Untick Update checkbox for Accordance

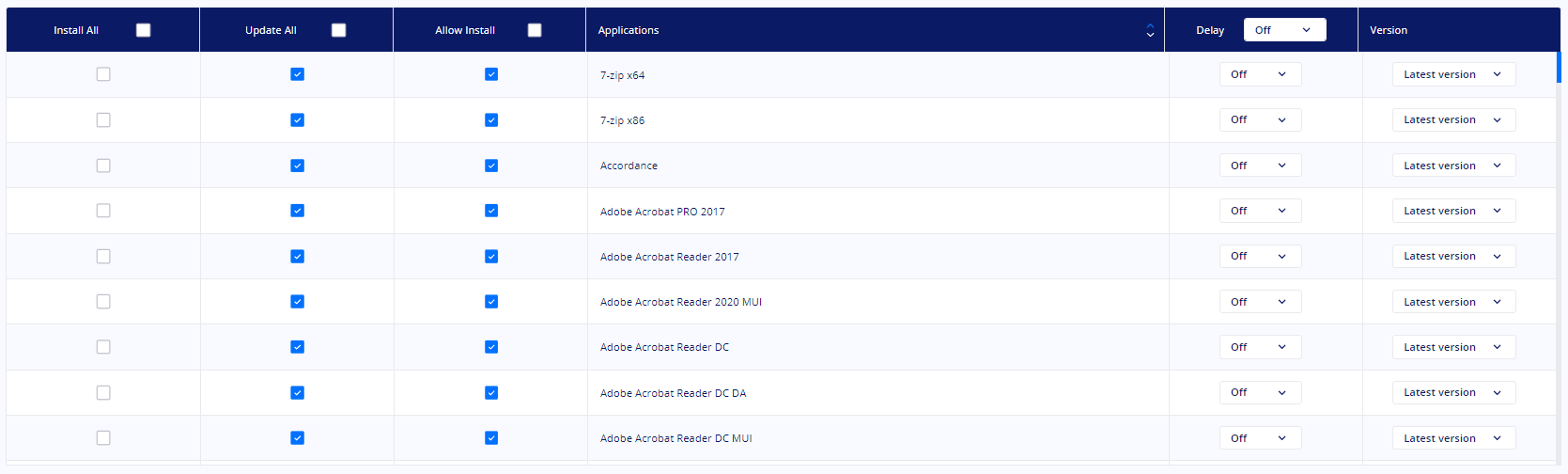pyautogui.click(x=297, y=166)
